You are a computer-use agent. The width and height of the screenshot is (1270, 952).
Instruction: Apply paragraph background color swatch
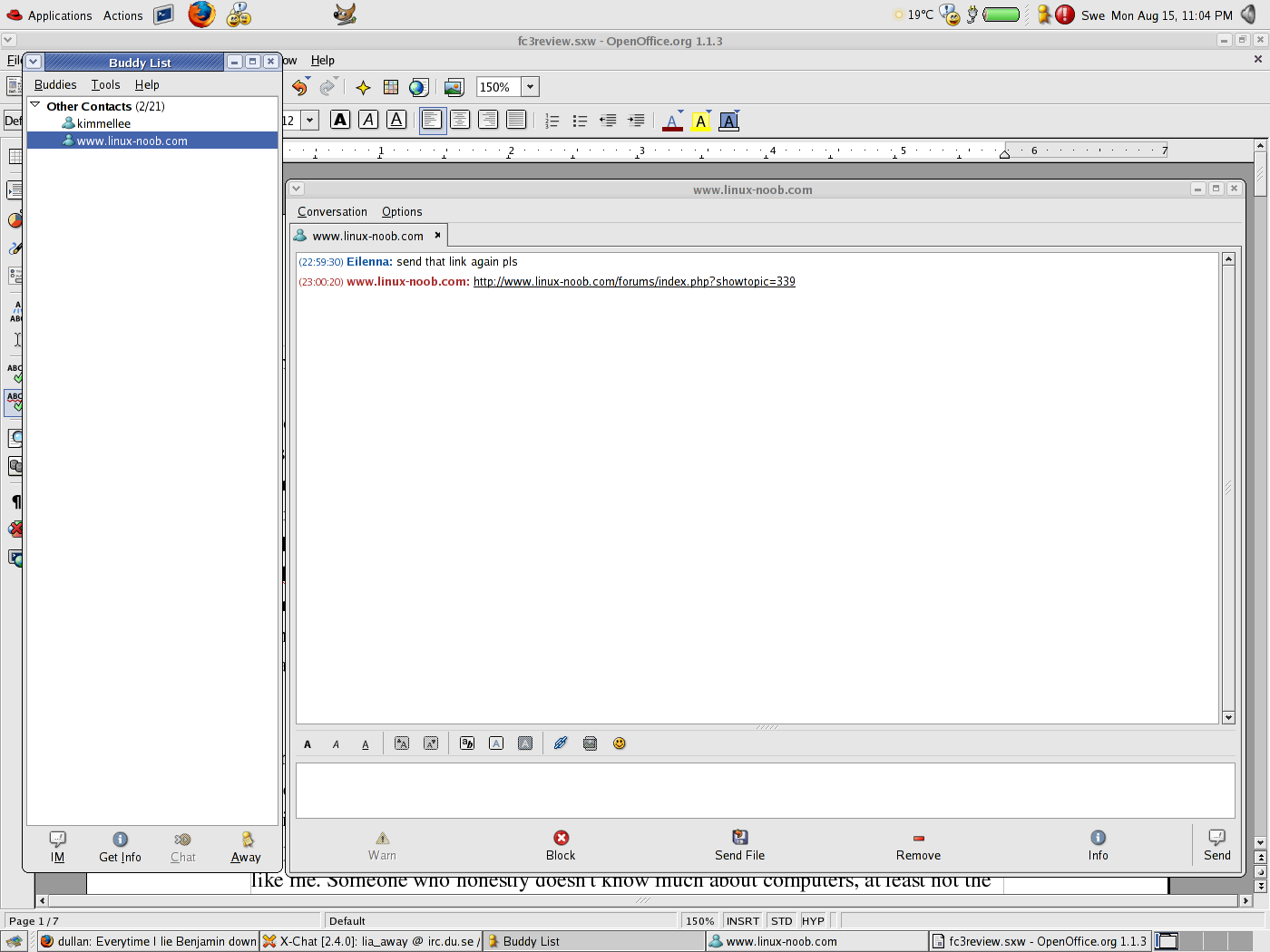(729, 121)
